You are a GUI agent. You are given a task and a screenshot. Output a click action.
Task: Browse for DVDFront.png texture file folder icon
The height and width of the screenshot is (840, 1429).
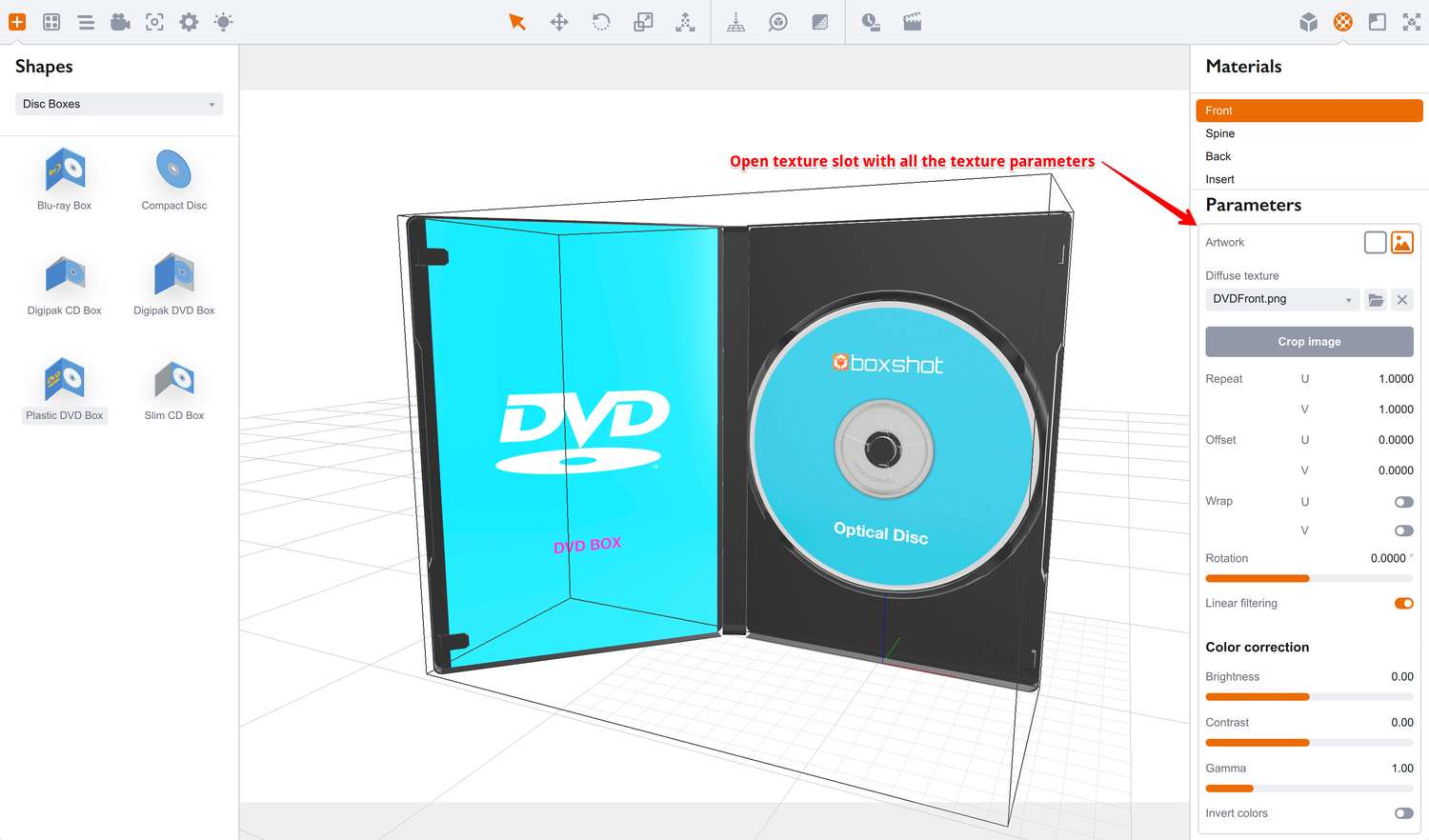click(x=1376, y=300)
